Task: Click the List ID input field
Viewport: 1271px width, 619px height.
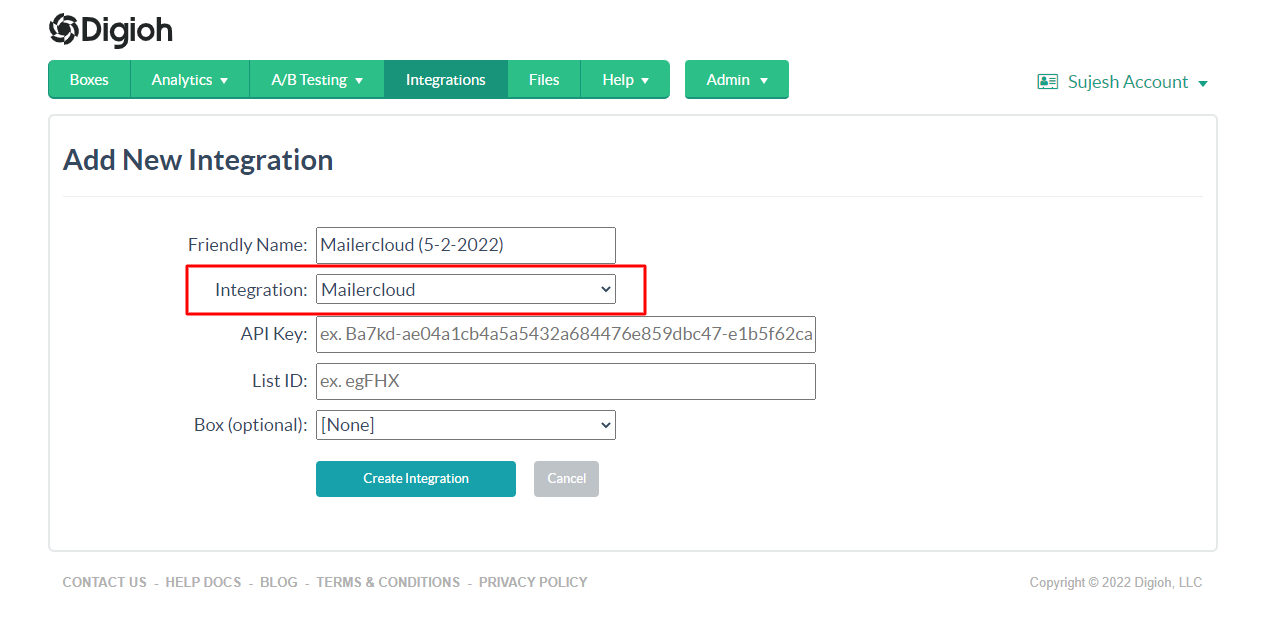Action: pos(566,381)
